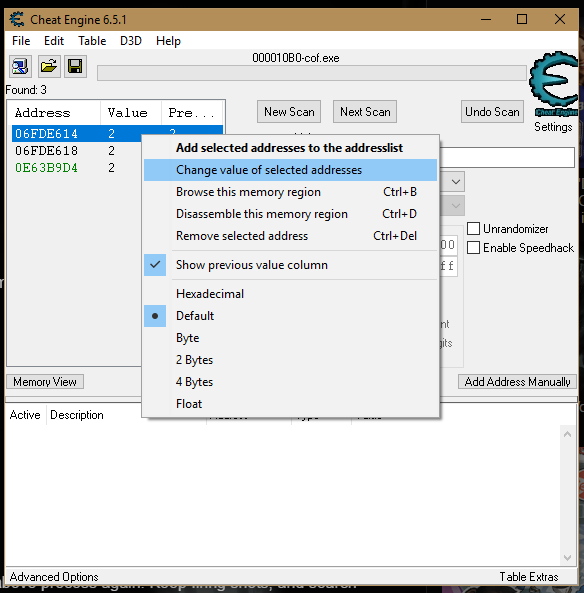584x593 pixels.
Task: Click the scan progress bar
Action: pos(312,73)
